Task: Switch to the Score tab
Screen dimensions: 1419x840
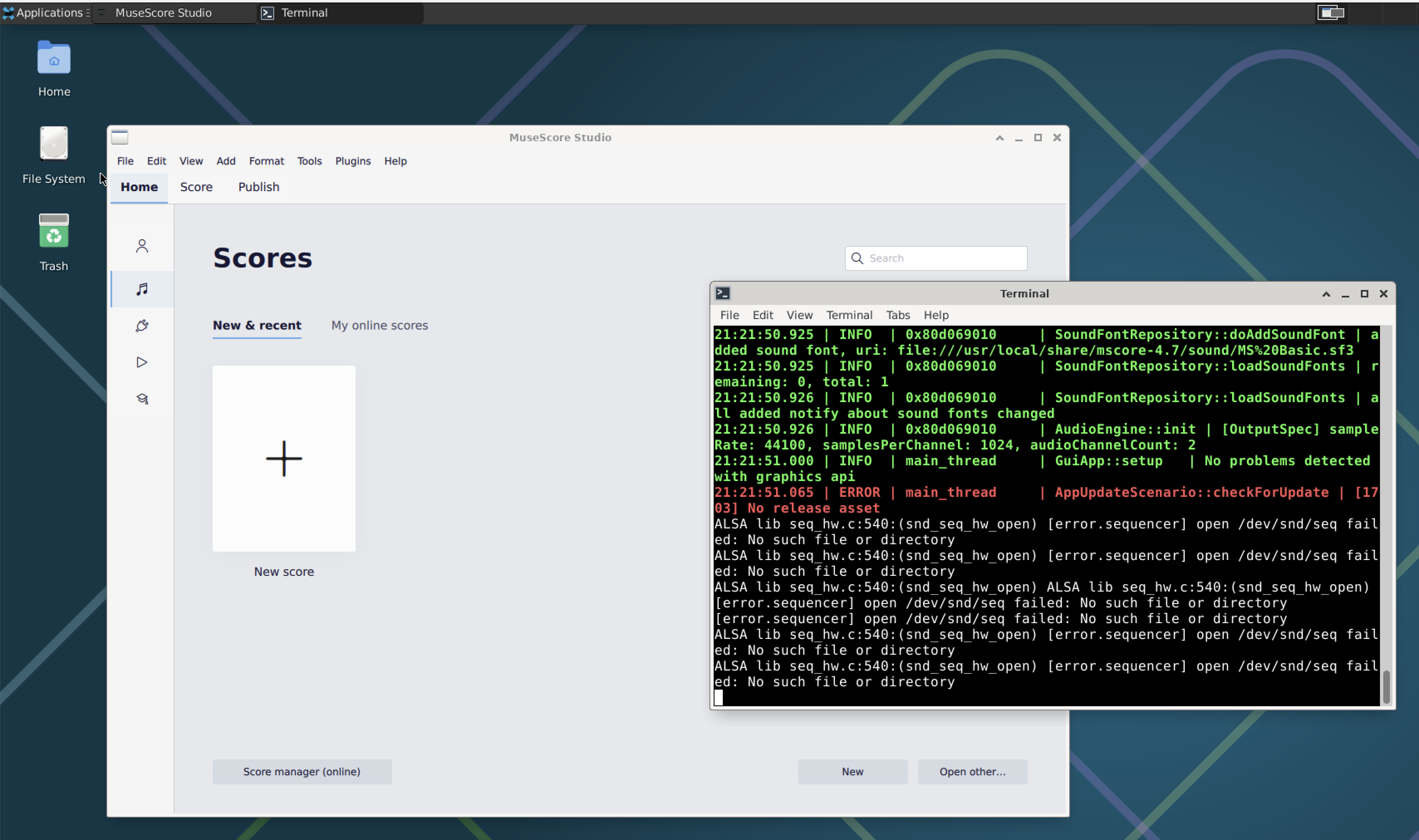Action: 196,187
